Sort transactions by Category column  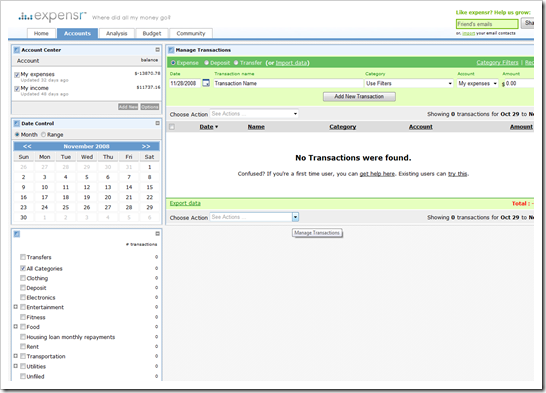tap(343, 127)
